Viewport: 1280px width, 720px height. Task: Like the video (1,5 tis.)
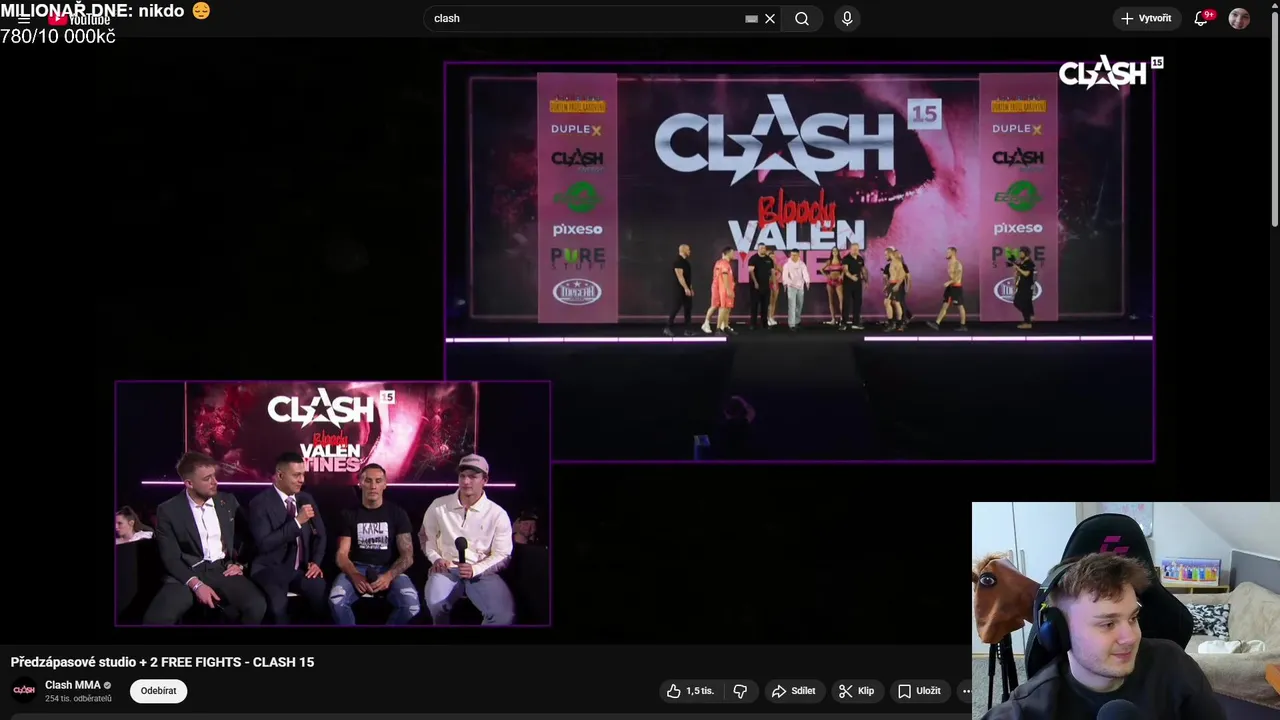point(691,691)
